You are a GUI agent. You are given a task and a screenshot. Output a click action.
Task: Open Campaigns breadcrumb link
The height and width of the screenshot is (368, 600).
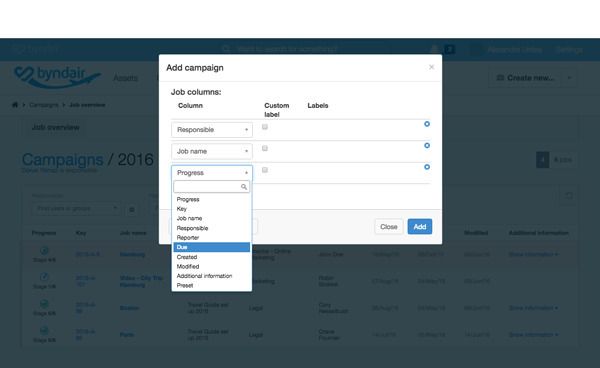(44, 105)
